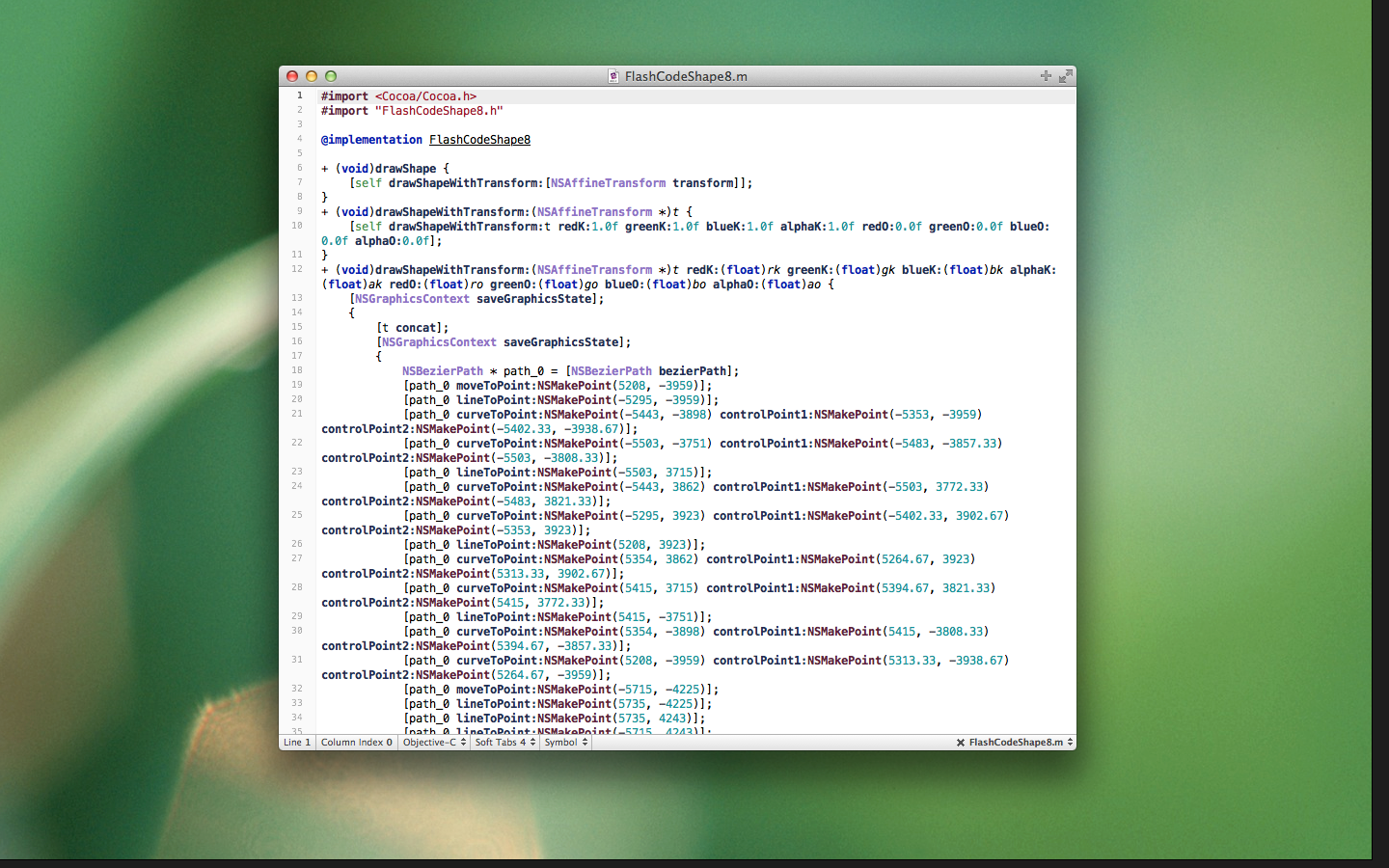This screenshot has height=868, width=1389.
Task: Click the FlashCodeShape8.m window title text
Action: click(686, 76)
